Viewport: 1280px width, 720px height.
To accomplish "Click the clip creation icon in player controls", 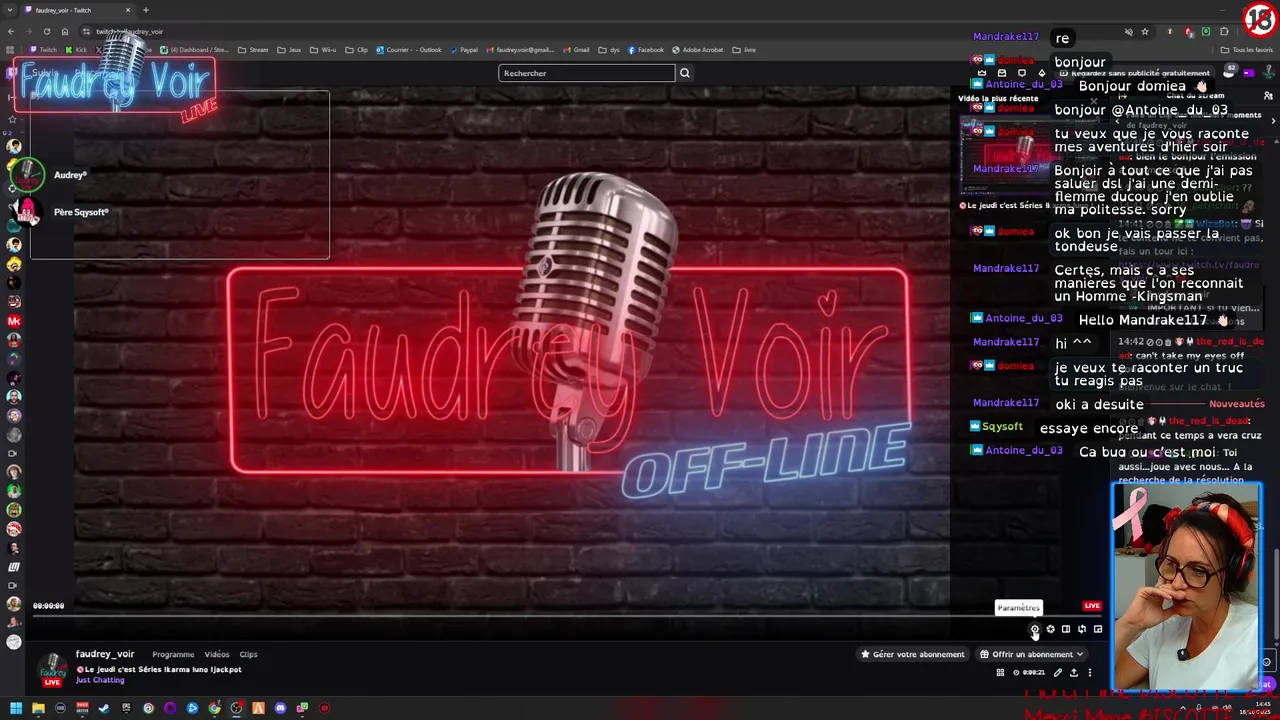I will [1050, 629].
